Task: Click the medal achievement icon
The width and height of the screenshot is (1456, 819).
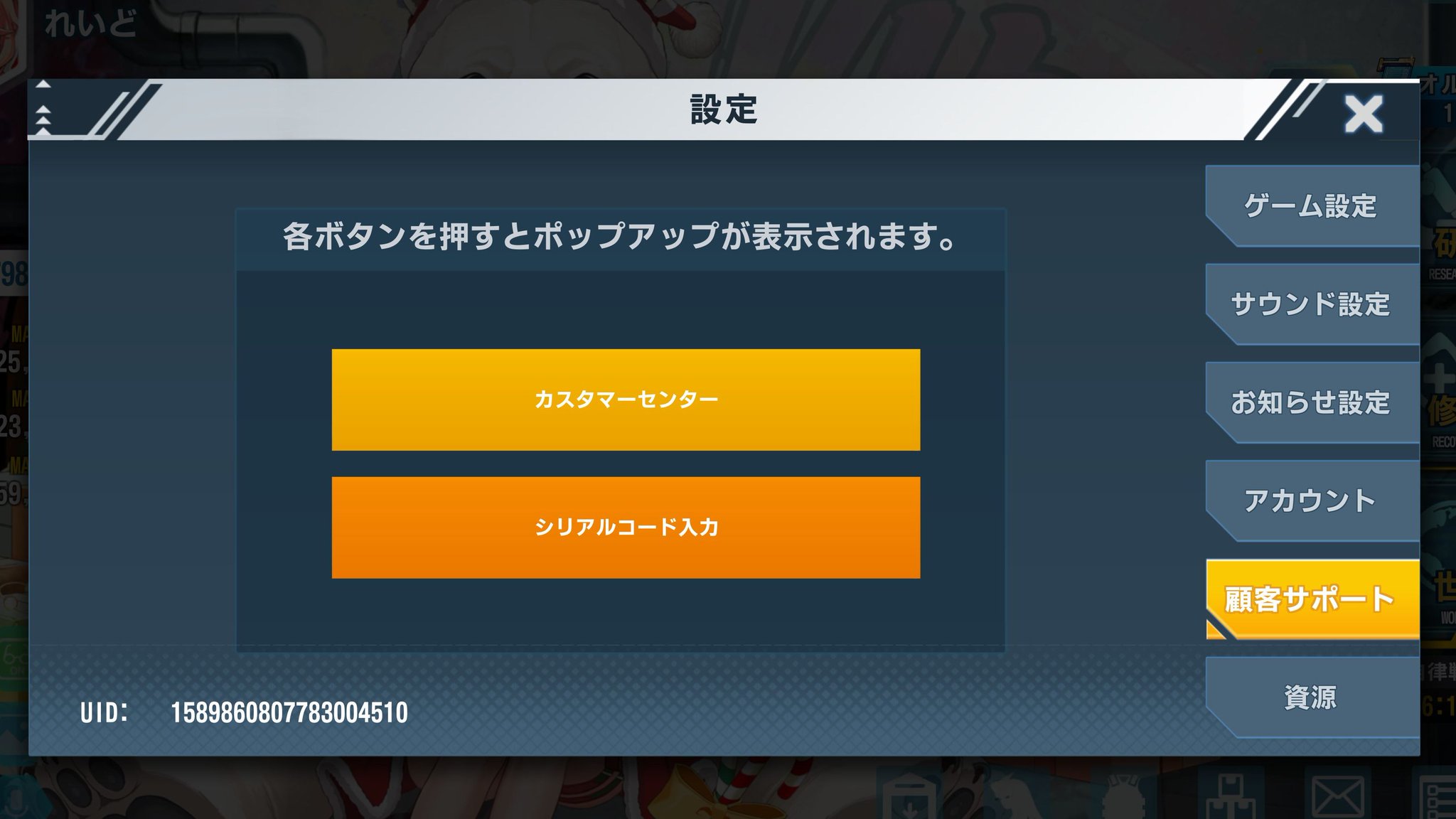Action: pyautogui.click(x=1123, y=797)
